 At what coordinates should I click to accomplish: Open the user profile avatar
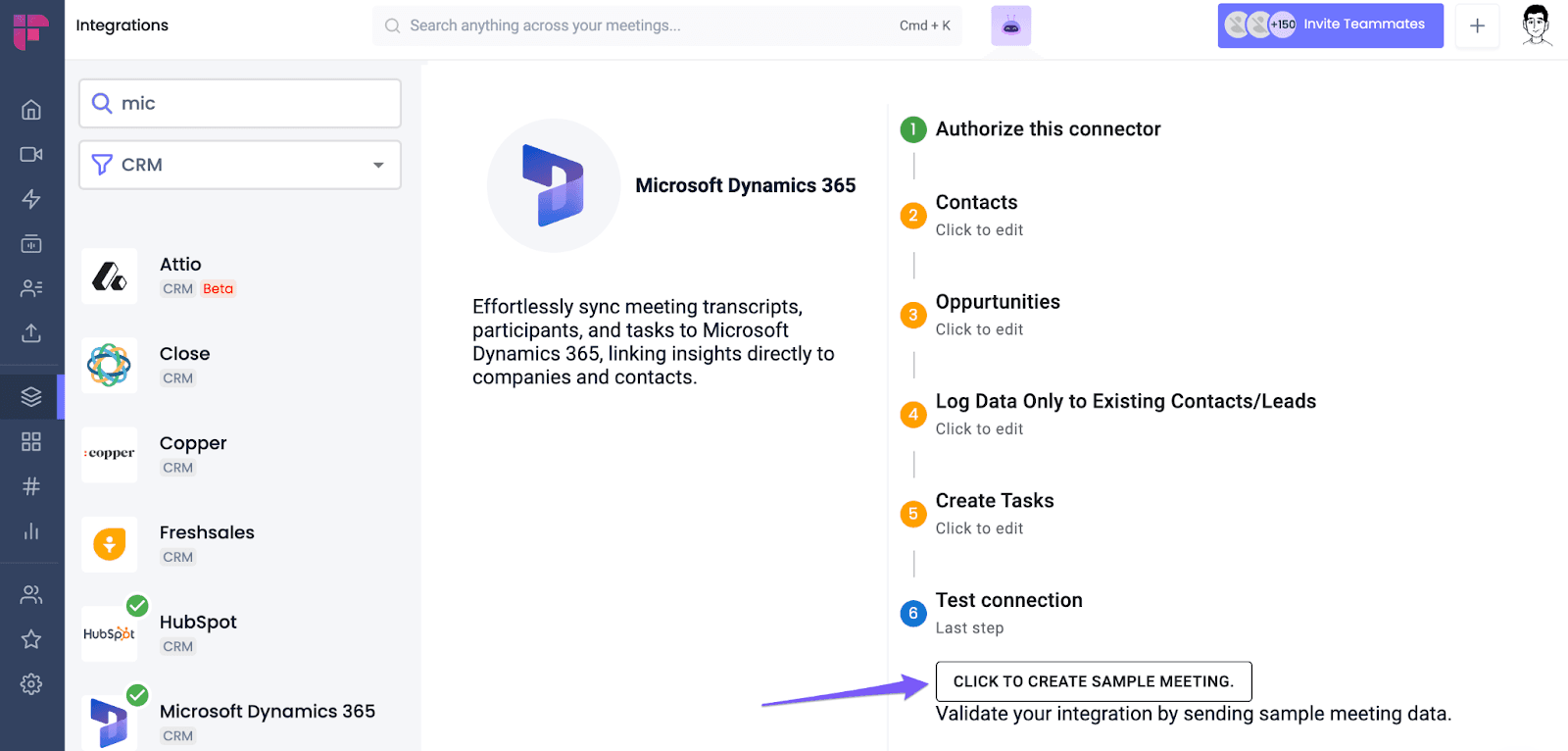click(1537, 25)
